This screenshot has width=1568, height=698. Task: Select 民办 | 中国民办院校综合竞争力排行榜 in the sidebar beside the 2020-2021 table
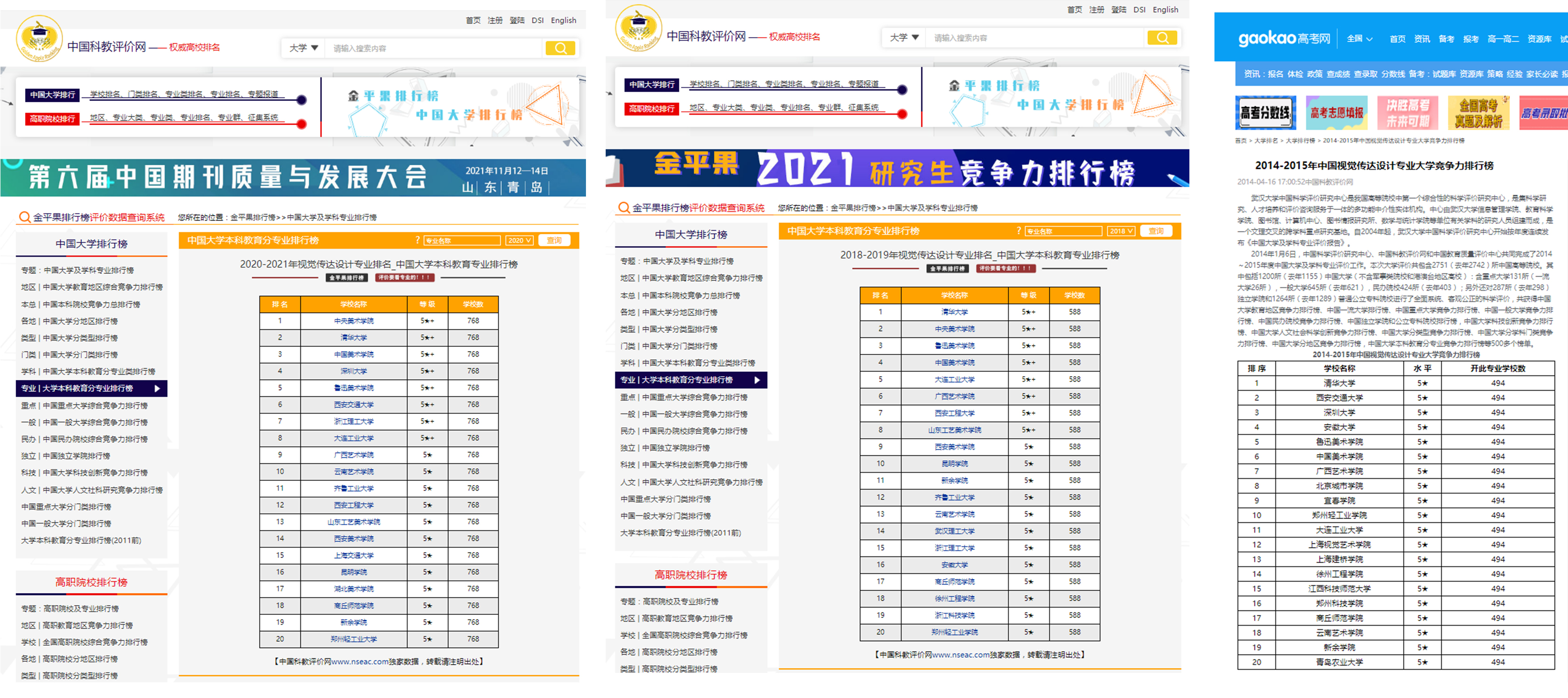pos(85,439)
